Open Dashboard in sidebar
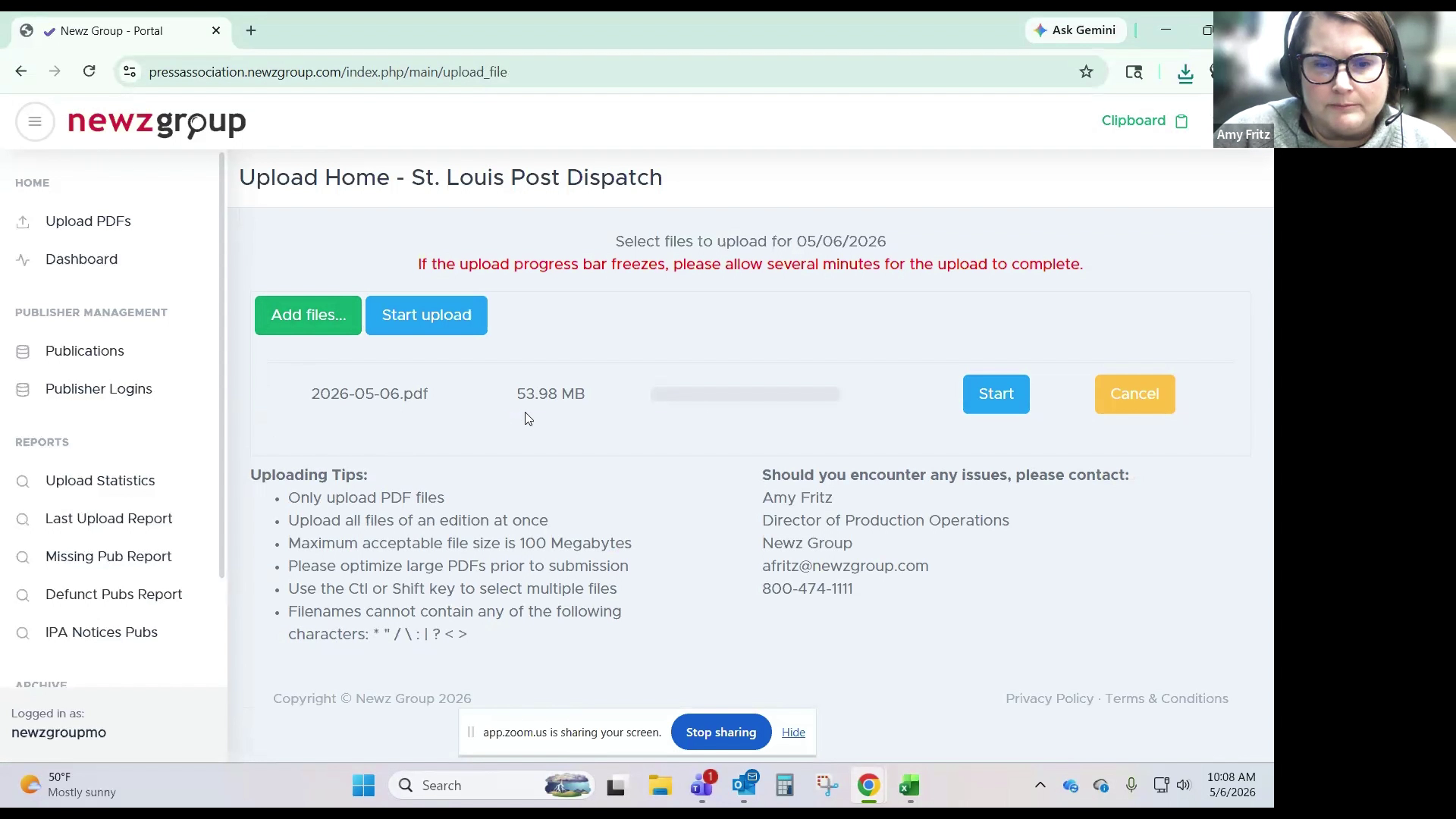This screenshot has height=819, width=1456. click(81, 259)
